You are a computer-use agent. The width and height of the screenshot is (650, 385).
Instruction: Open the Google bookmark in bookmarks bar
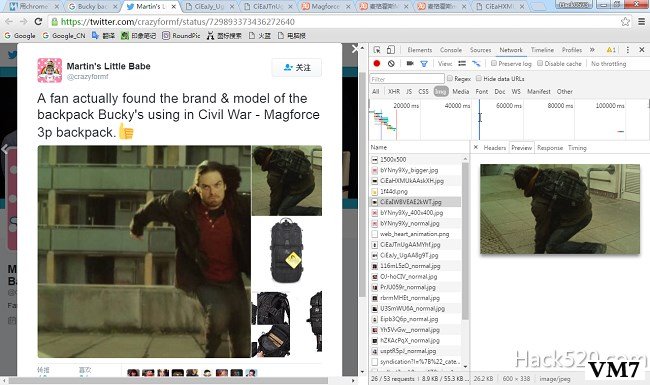pos(20,36)
